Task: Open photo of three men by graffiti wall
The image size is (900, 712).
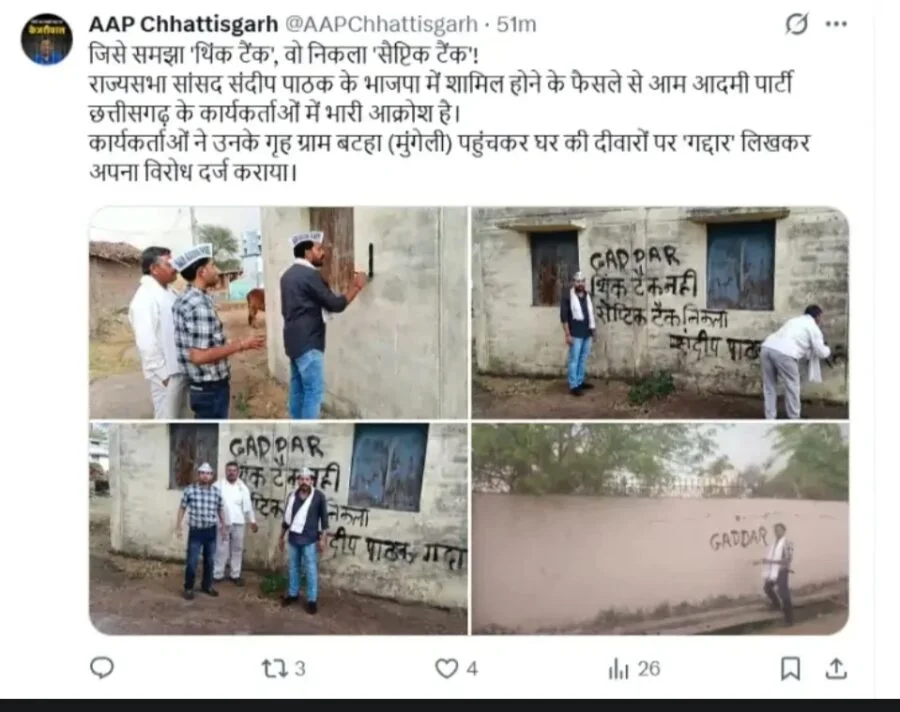Action: [278, 529]
